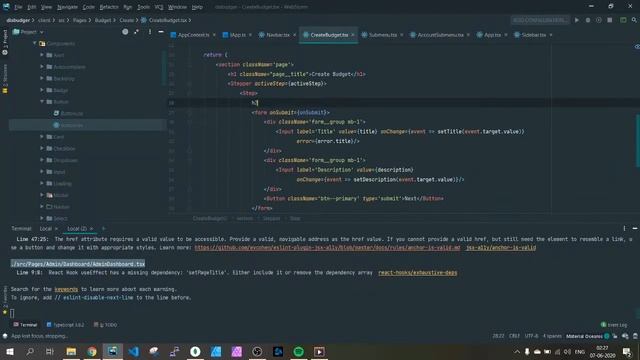
Task: Open Chrome from the taskbar
Action: [92, 351]
